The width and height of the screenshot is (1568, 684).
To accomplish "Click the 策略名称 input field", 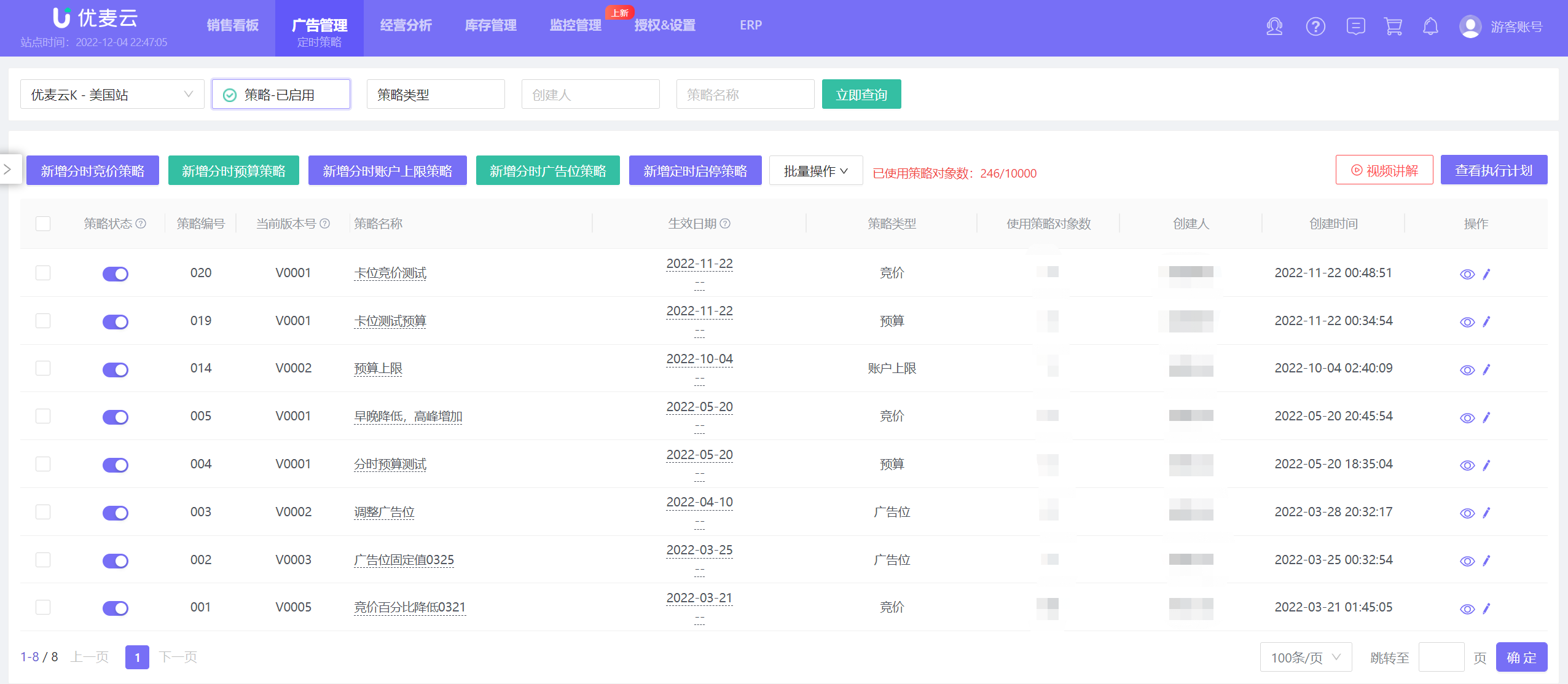I will [745, 95].
